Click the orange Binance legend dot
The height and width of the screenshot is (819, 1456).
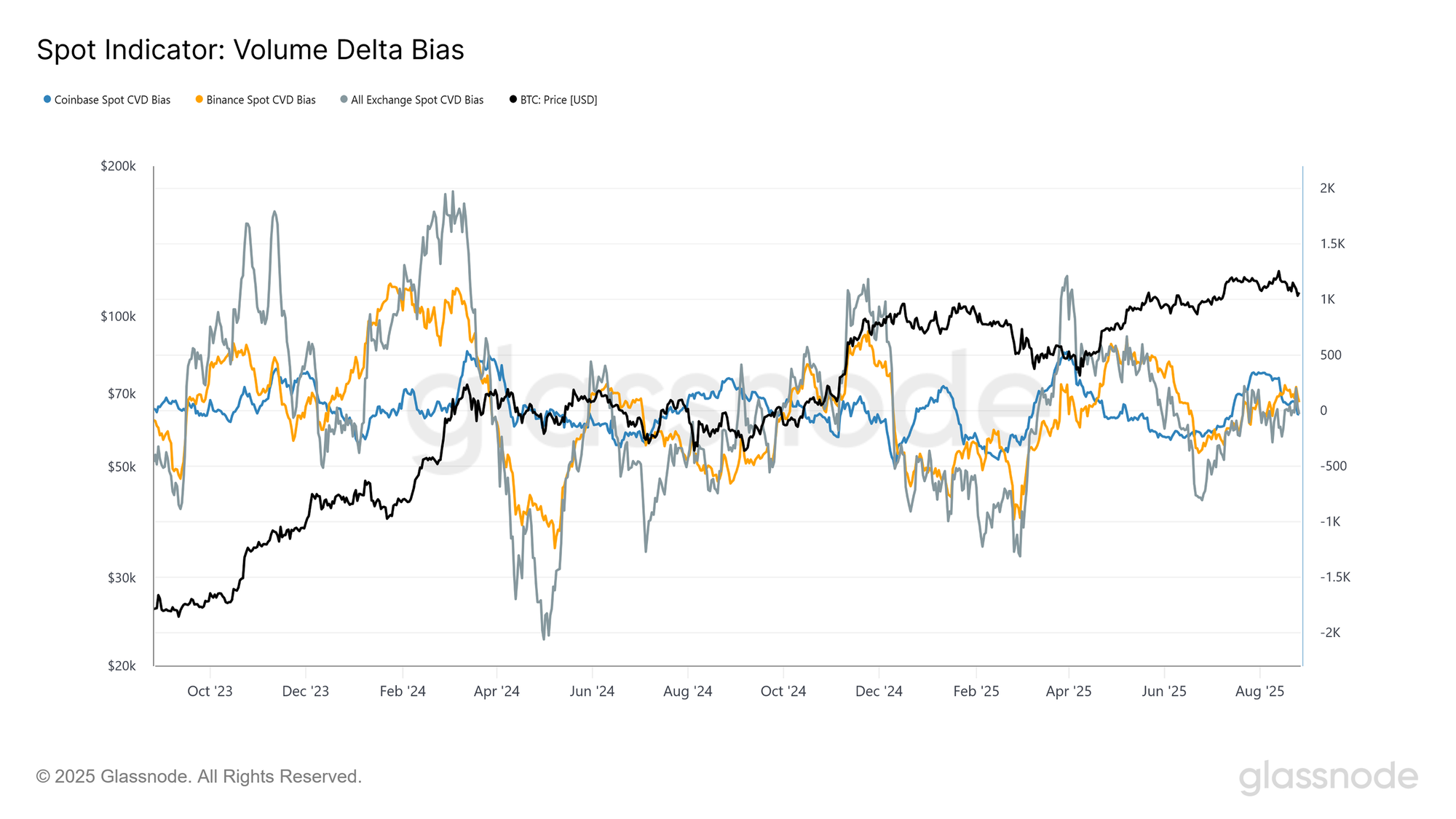pyautogui.click(x=199, y=99)
